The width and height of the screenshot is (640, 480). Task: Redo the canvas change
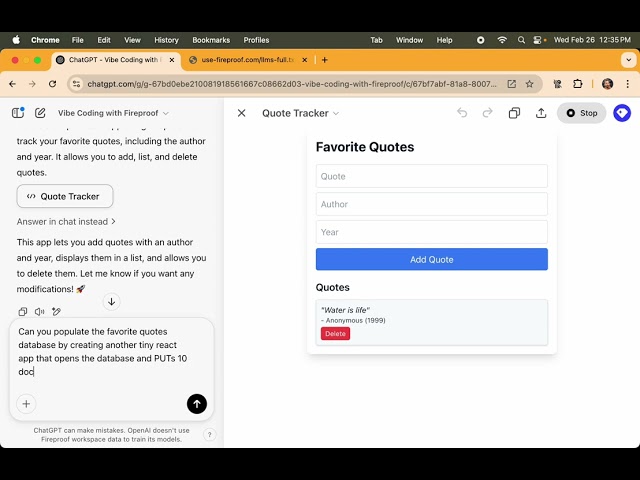487,113
